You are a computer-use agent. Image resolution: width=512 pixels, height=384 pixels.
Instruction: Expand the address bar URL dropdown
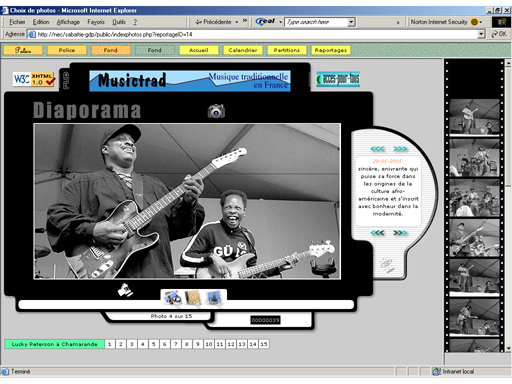[x=481, y=34]
